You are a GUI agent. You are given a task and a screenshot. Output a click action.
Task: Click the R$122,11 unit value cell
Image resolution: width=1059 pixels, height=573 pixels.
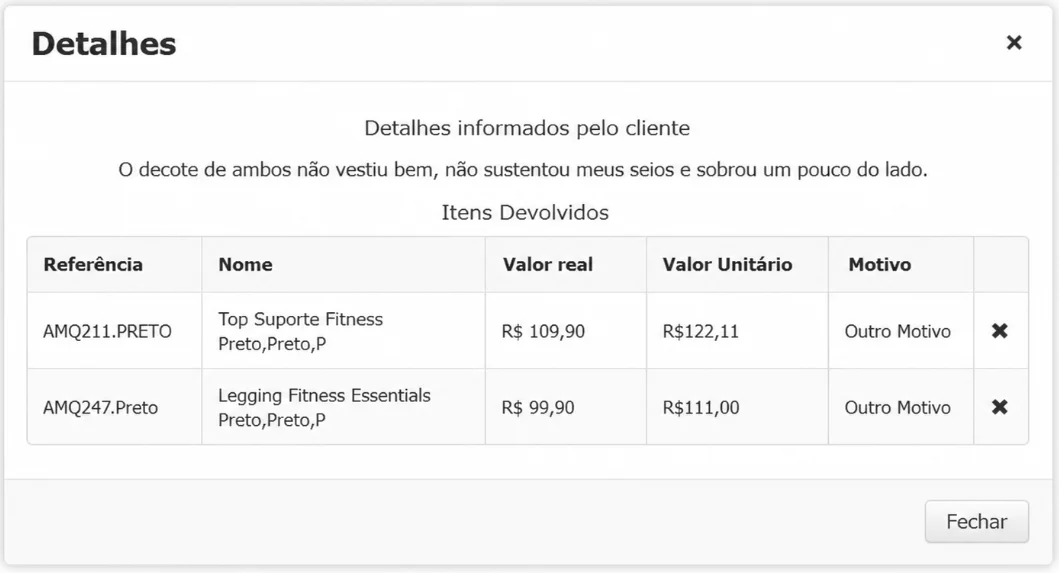tap(700, 331)
